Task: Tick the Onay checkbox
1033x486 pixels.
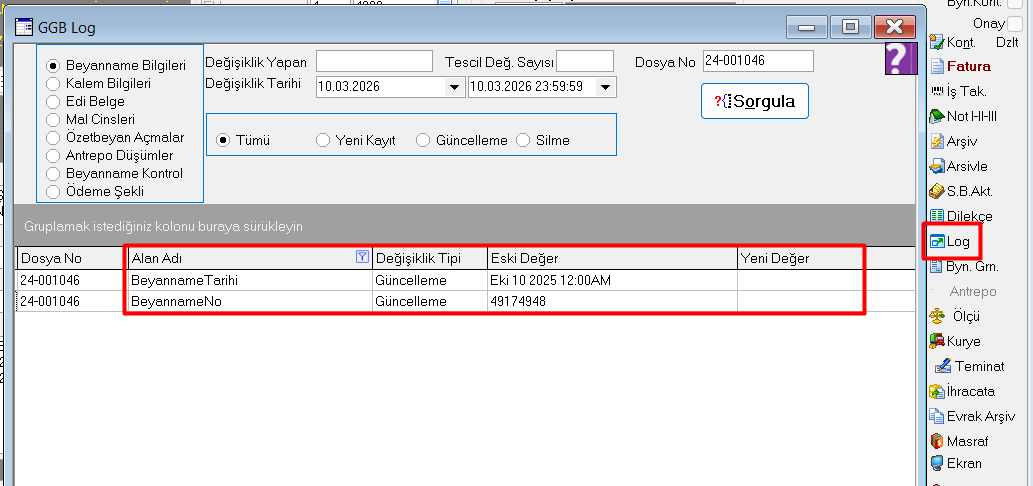Action: pyautogui.click(x=1015, y=23)
